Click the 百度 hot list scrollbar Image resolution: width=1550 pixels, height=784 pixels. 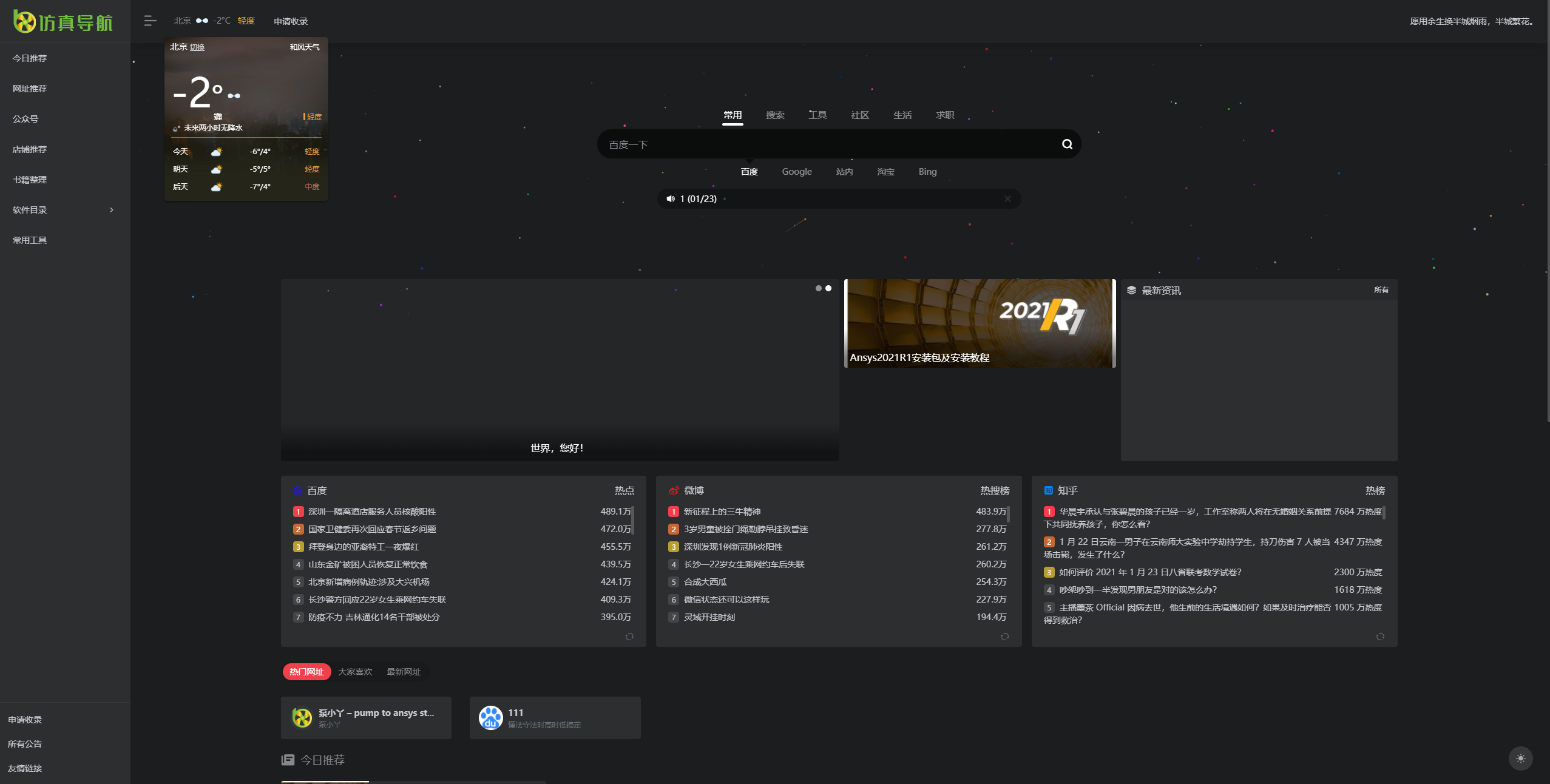(x=633, y=520)
